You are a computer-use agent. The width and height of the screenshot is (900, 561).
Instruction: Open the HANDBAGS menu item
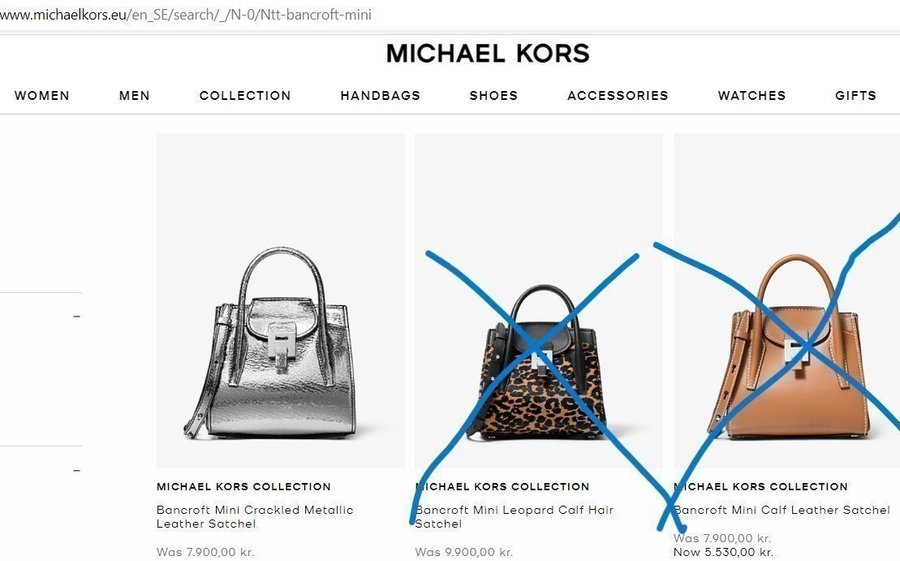[x=380, y=95]
